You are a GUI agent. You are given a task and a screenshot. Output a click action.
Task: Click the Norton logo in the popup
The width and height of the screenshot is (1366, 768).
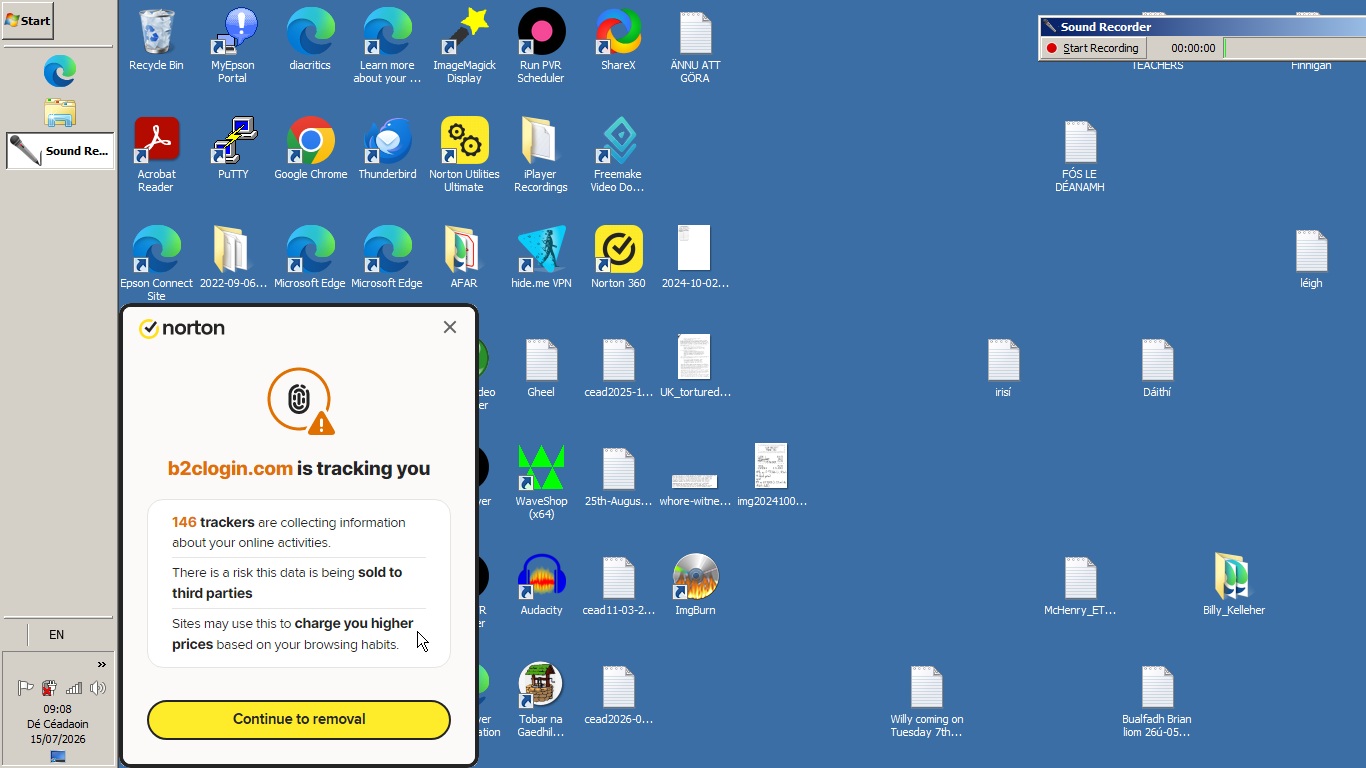point(182,328)
